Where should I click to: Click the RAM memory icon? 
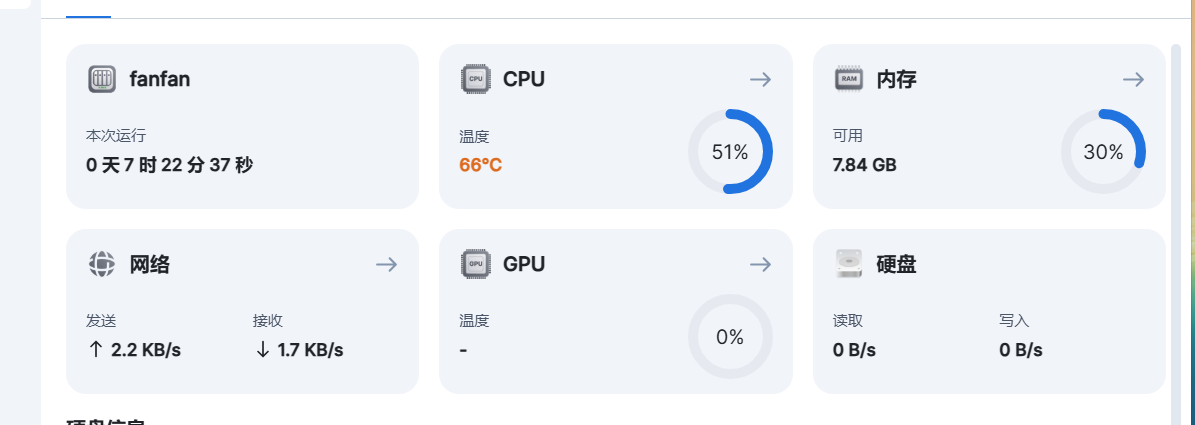pyautogui.click(x=849, y=79)
